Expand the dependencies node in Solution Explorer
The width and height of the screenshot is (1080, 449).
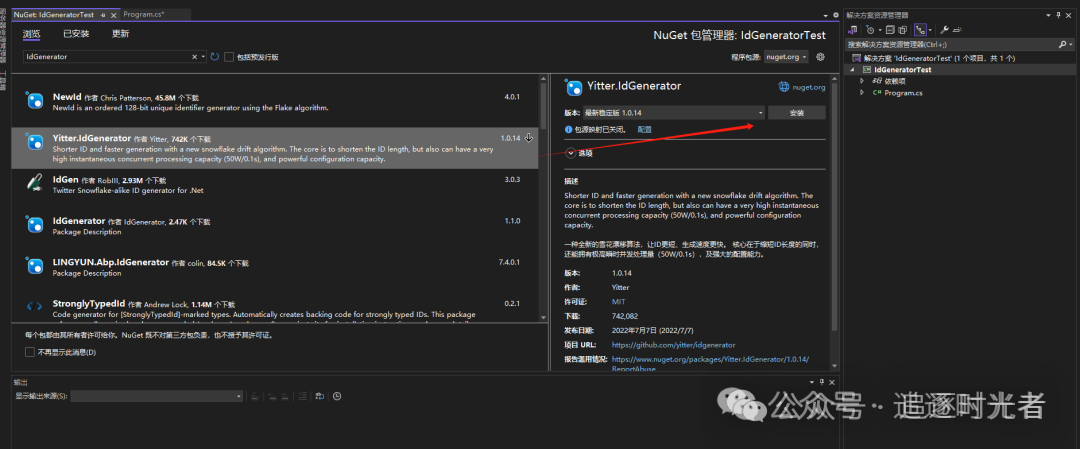coord(862,81)
